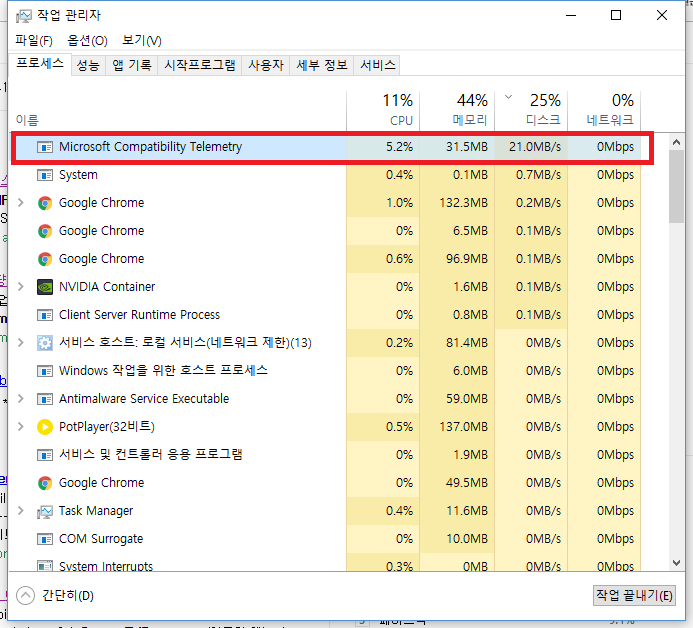Viewport: 693px width, 628px height.
Task: Click the Chrome icon in 96.9MB row
Action: [45, 259]
